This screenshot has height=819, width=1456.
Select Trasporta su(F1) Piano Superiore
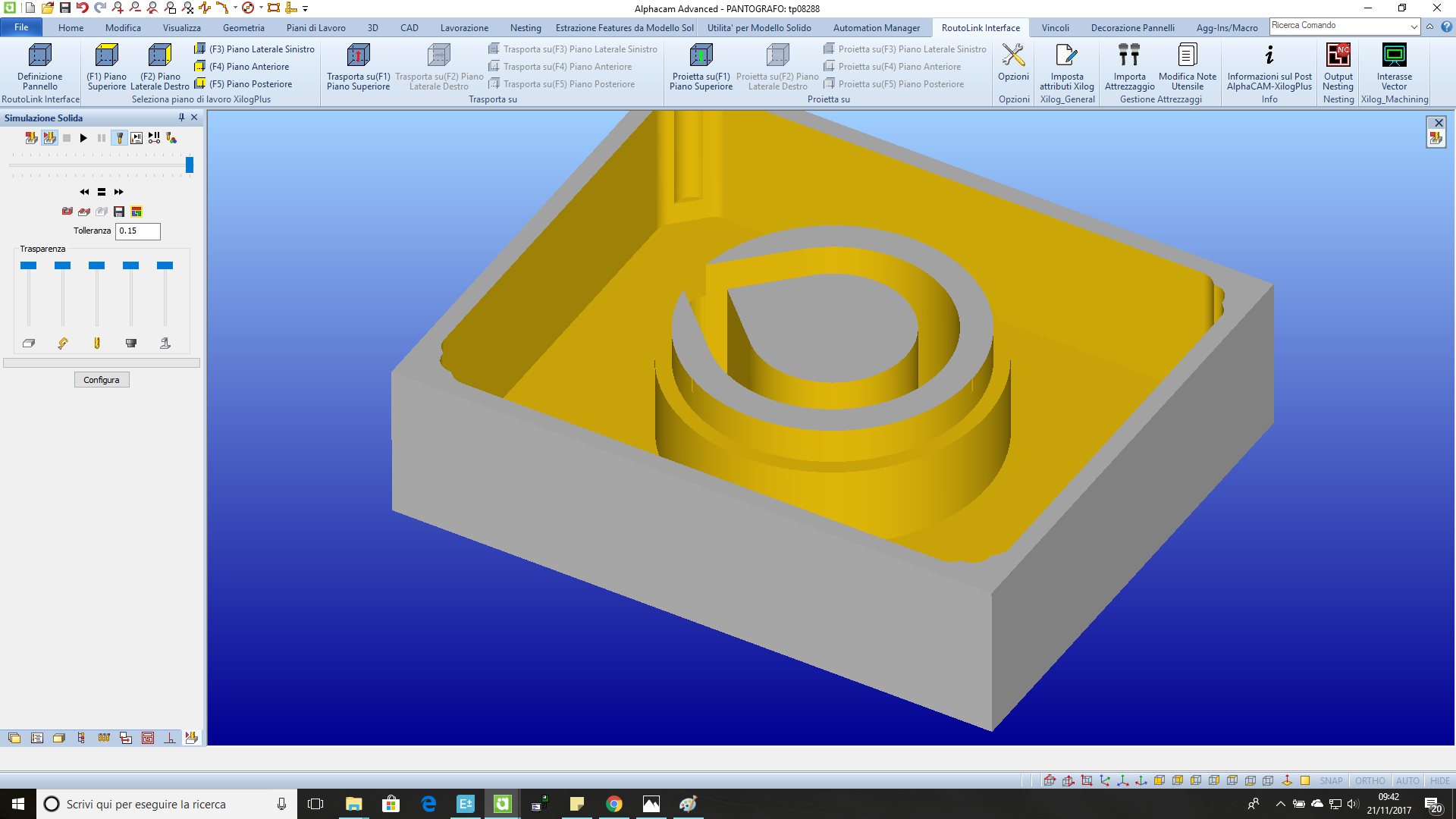[x=358, y=68]
